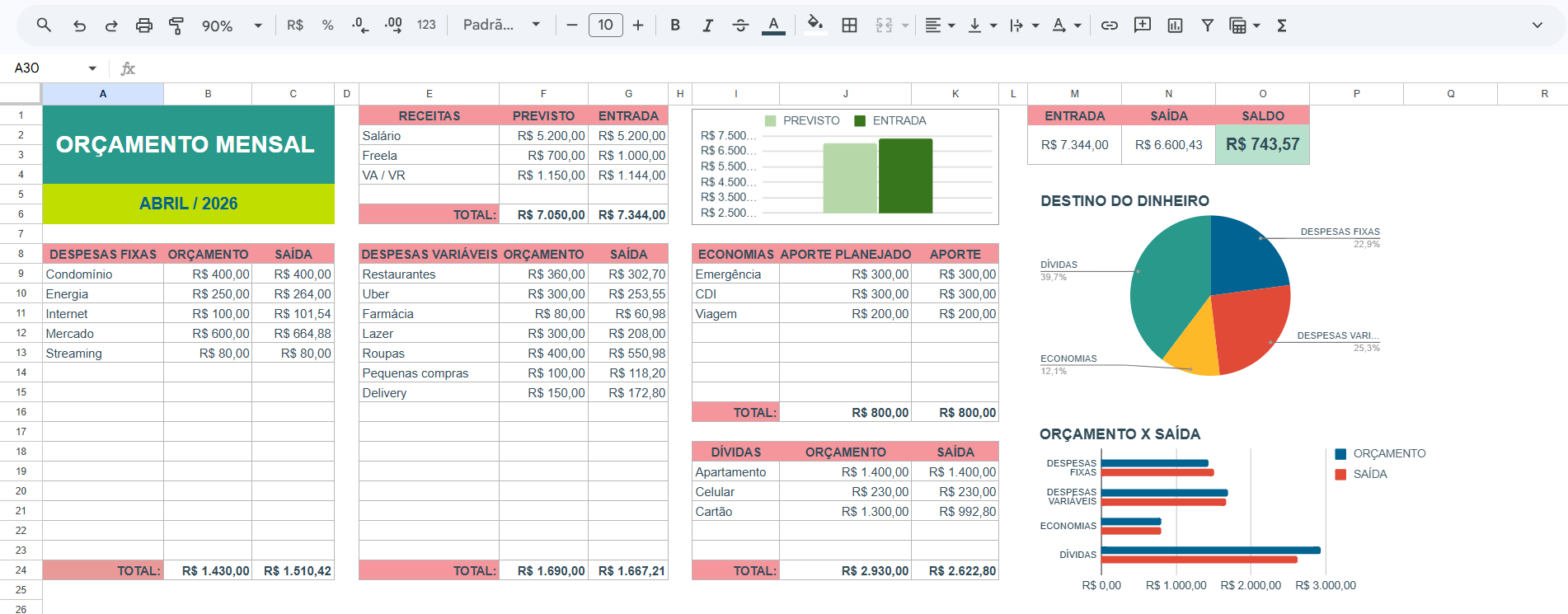Screen dimensions: 1568x614
Task: Format selection as percent
Action: (x=327, y=26)
